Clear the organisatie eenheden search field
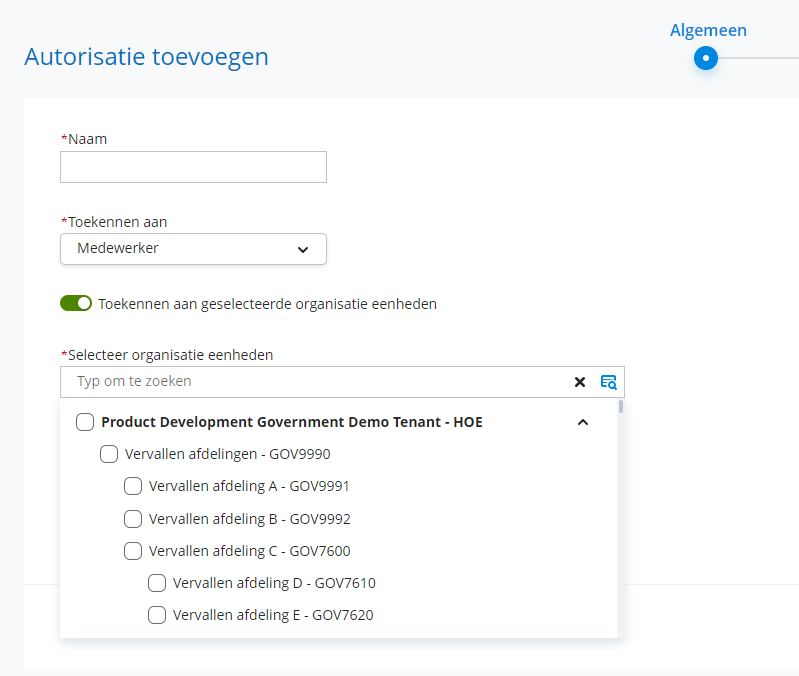 580,381
